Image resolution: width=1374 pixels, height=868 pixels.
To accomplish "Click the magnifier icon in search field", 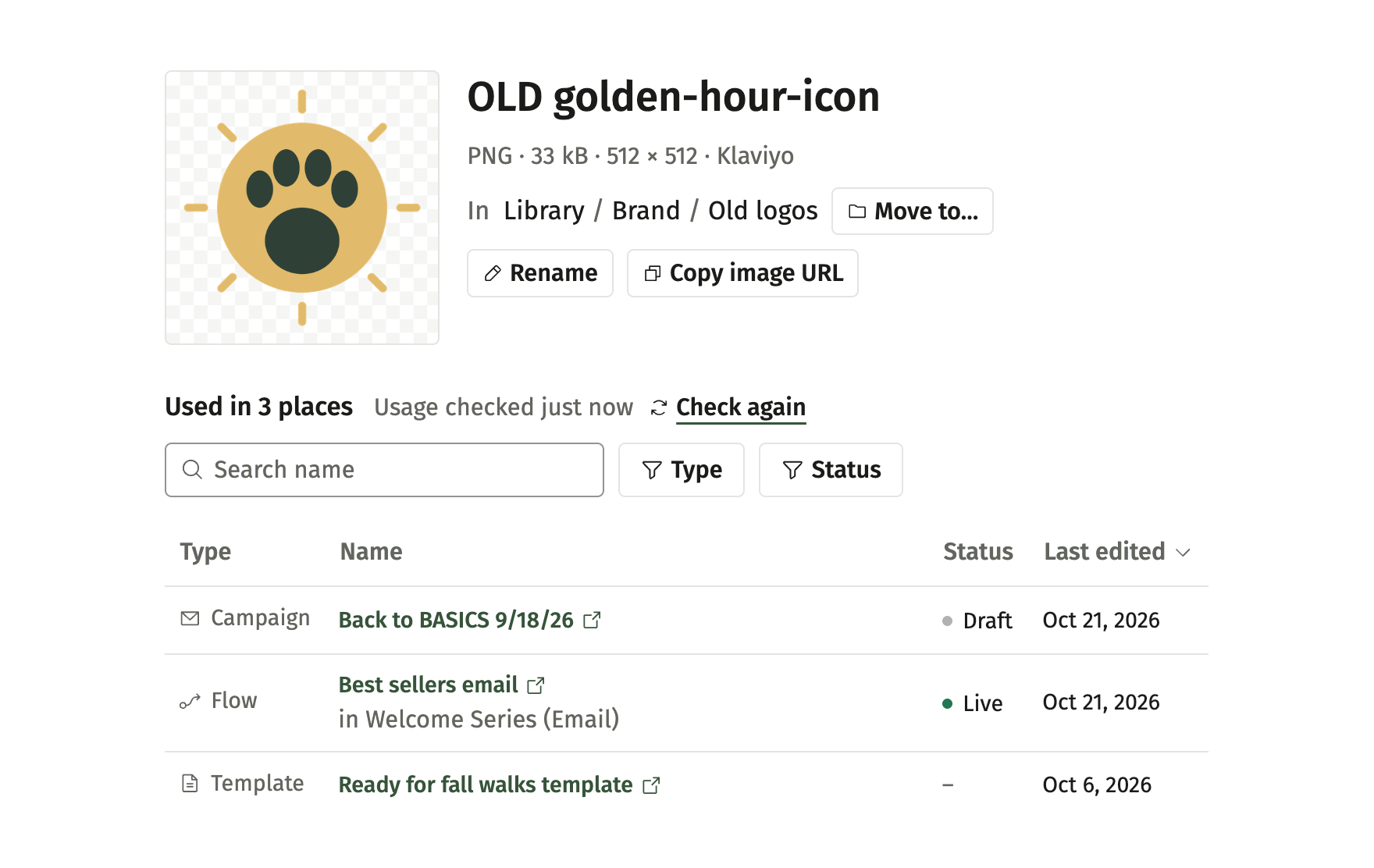I will point(192,470).
